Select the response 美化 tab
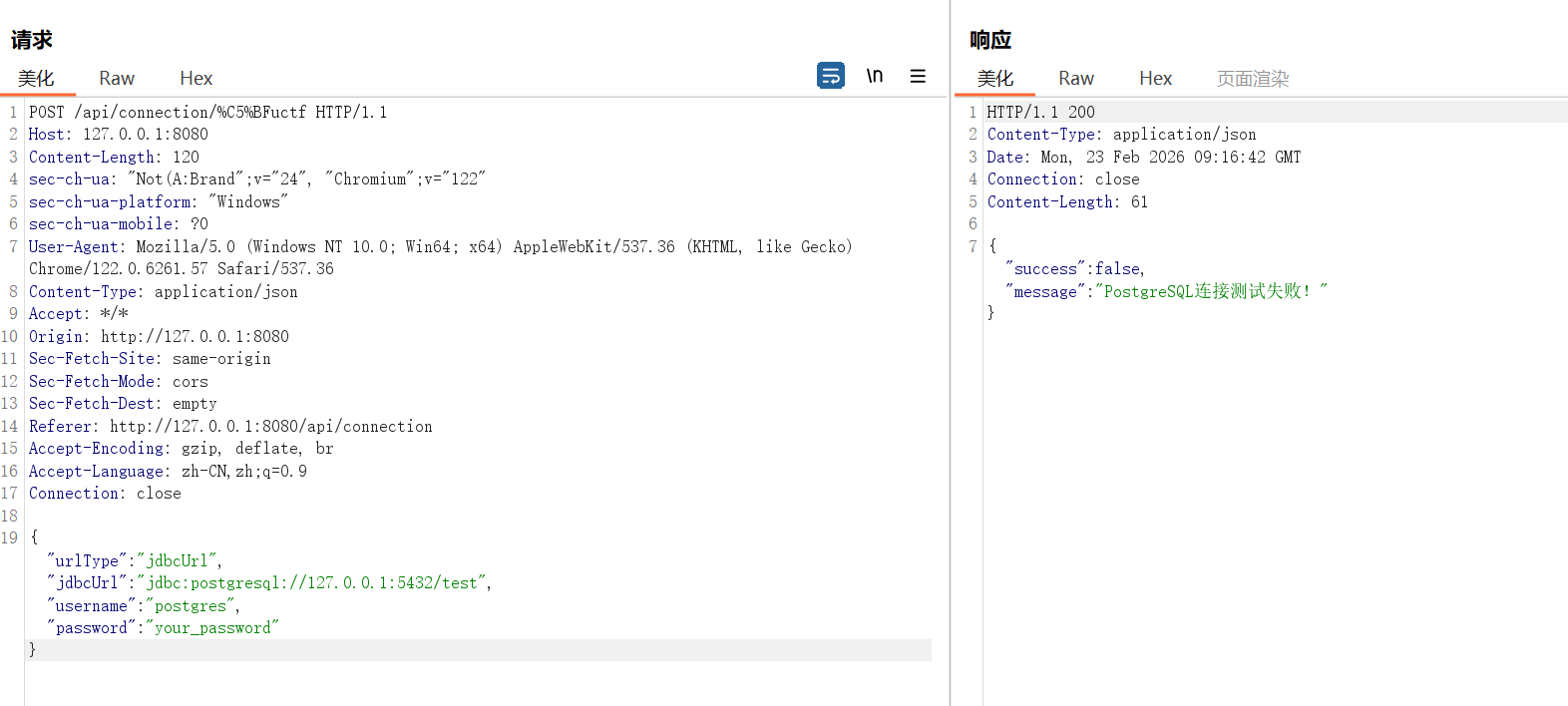 [x=994, y=79]
